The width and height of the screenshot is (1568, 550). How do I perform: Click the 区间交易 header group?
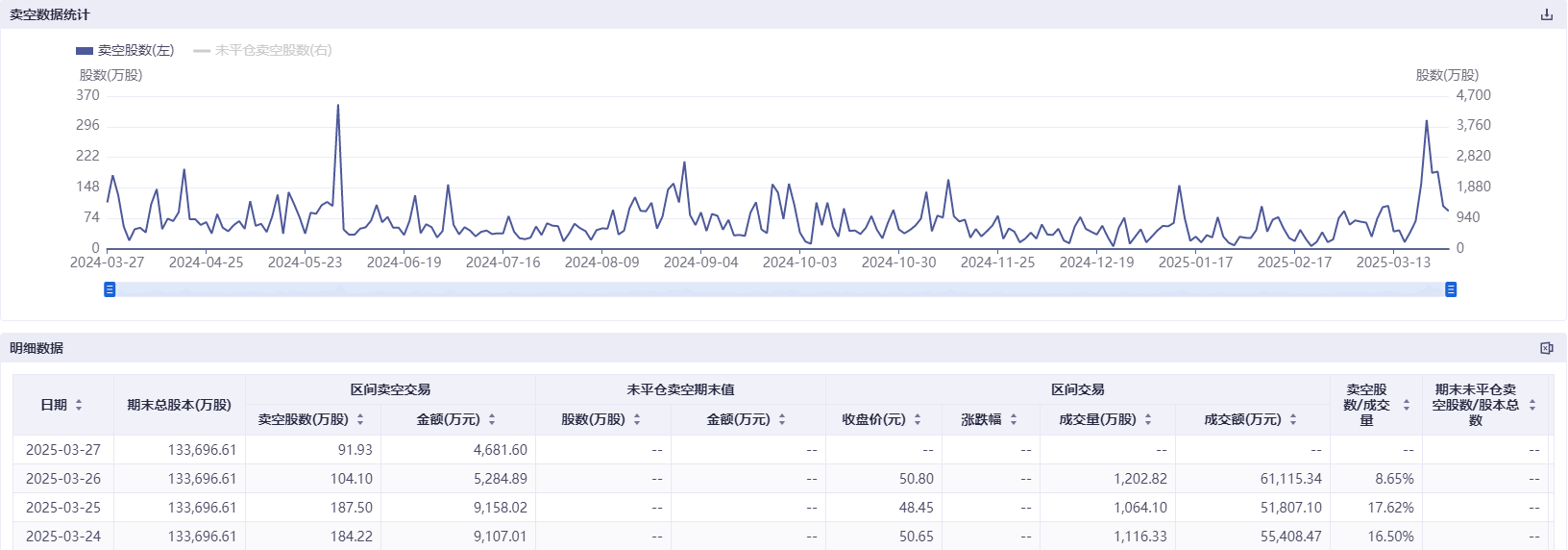click(x=1077, y=389)
